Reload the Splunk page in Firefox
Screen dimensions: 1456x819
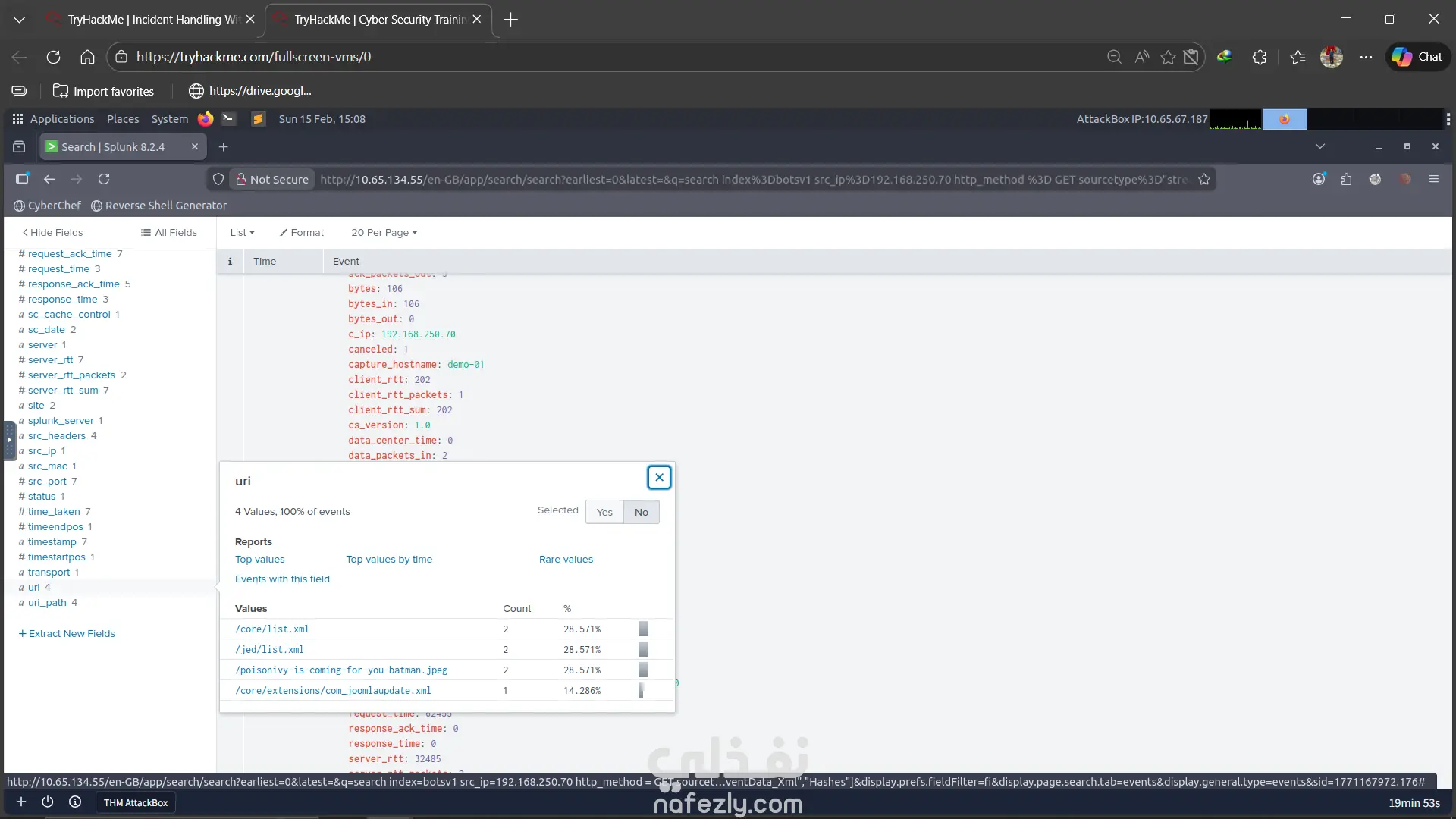pos(104,179)
